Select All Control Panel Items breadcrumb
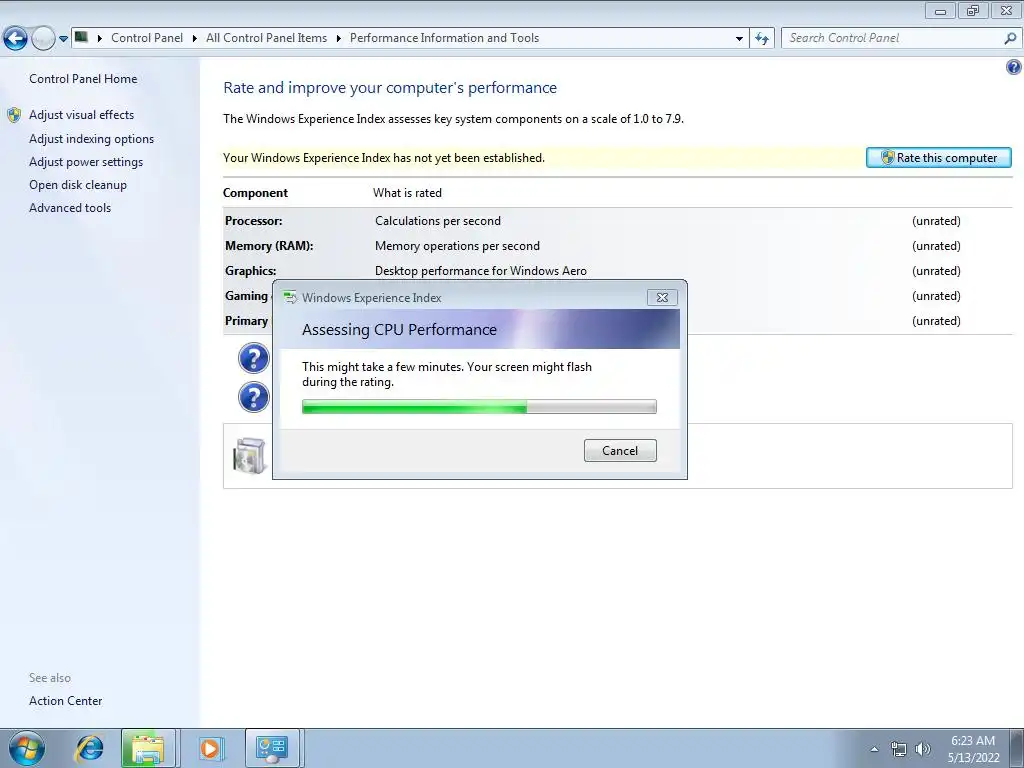 click(266, 38)
